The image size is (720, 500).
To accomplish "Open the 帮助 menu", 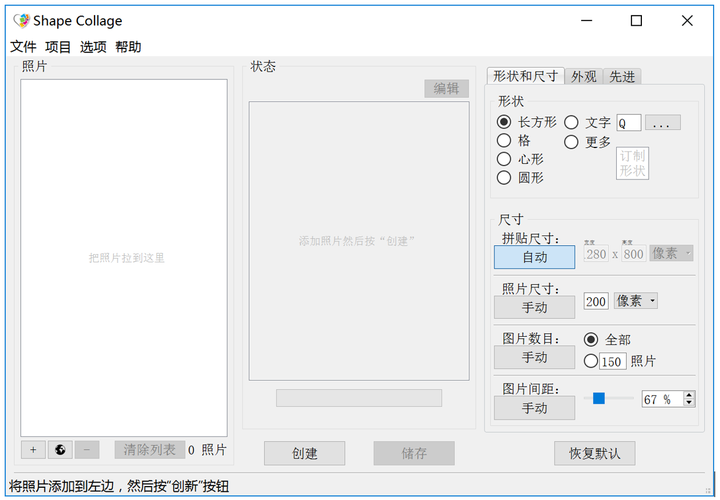I will (x=128, y=47).
